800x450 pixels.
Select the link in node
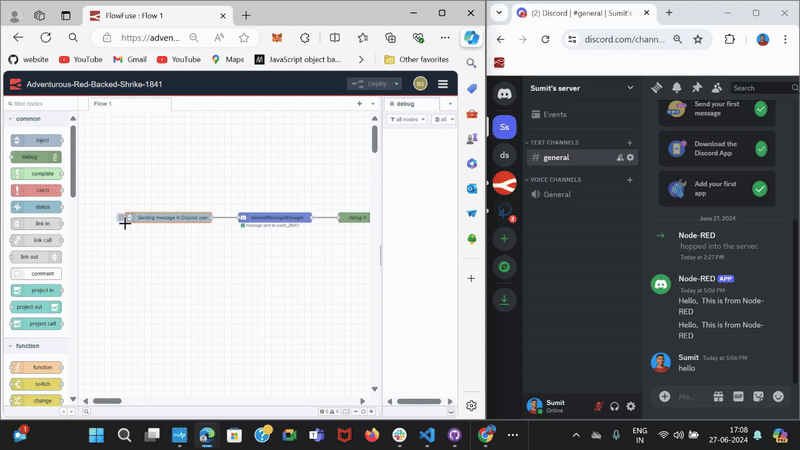click(x=37, y=223)
